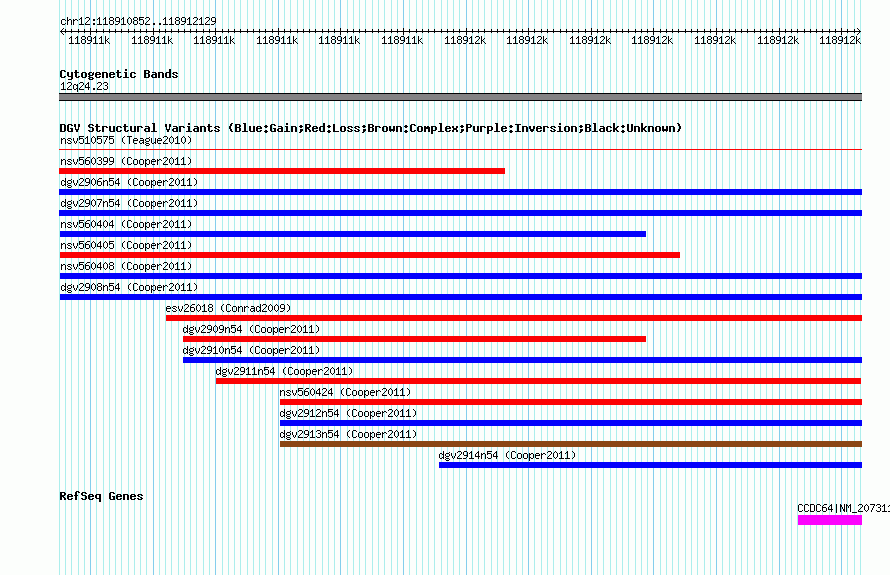Select the blue dgv2908n54 gain bar
Screen dimensions: 890x575
pos(460,297)
